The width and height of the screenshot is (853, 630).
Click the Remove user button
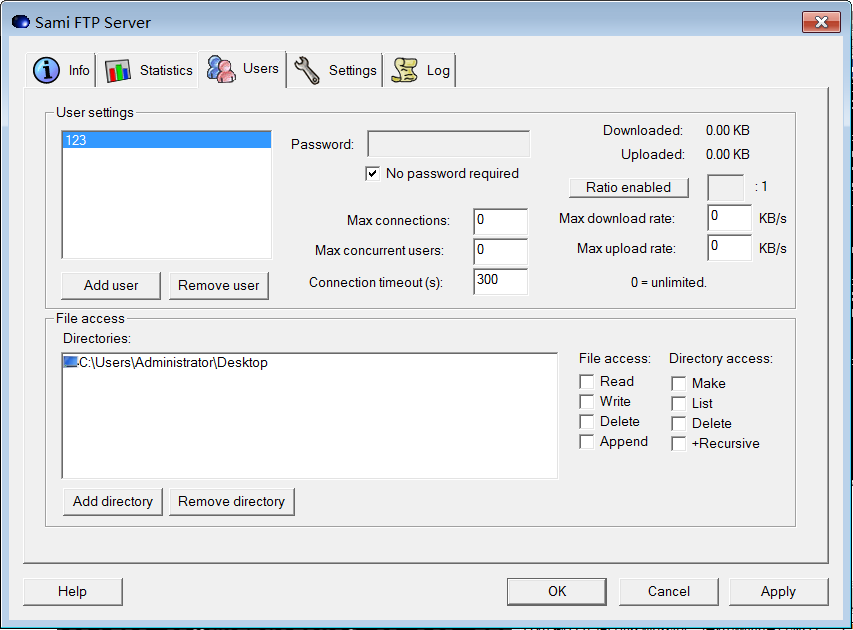point(219,286)
